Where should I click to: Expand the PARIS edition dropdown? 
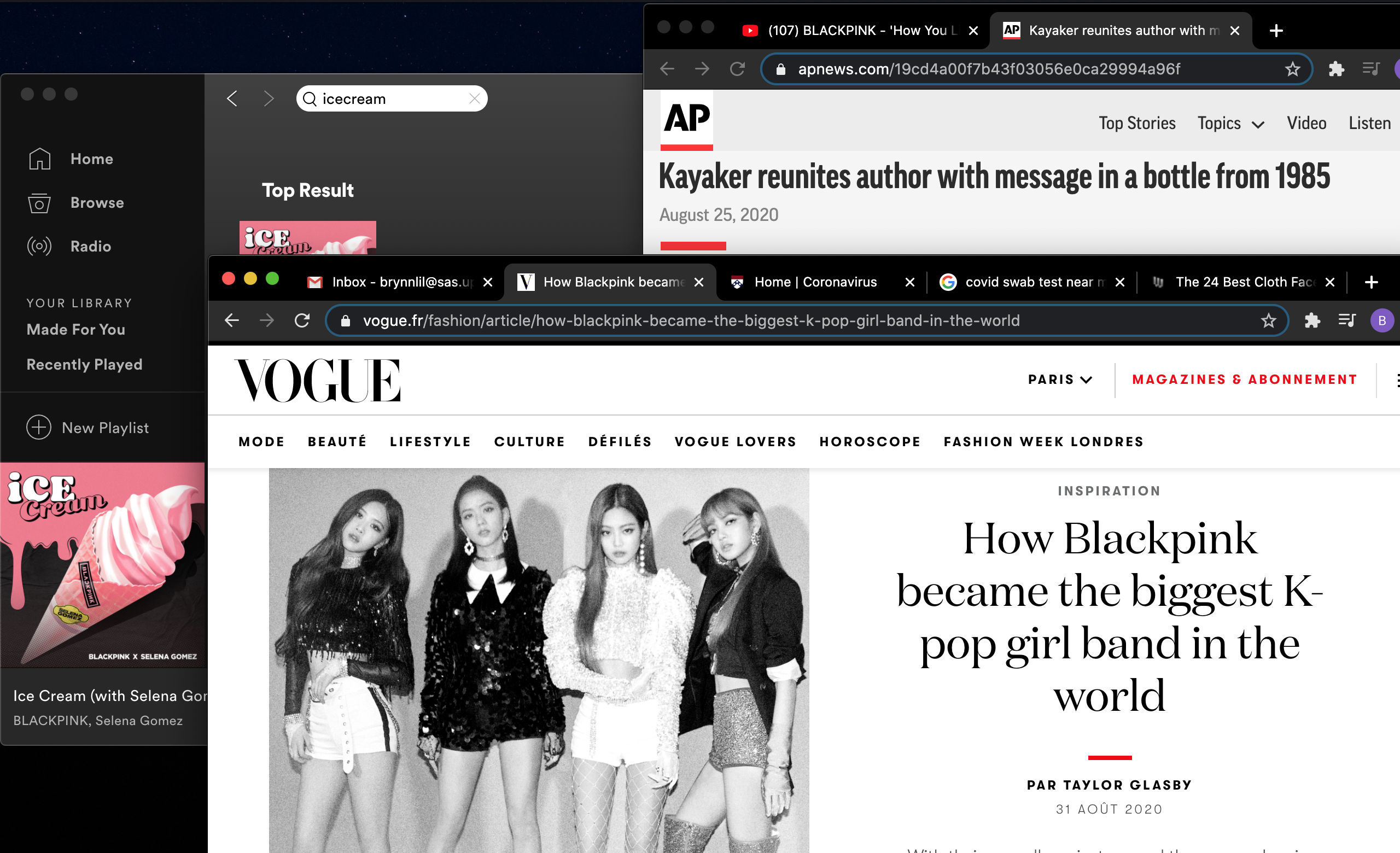pos(1060,379)
